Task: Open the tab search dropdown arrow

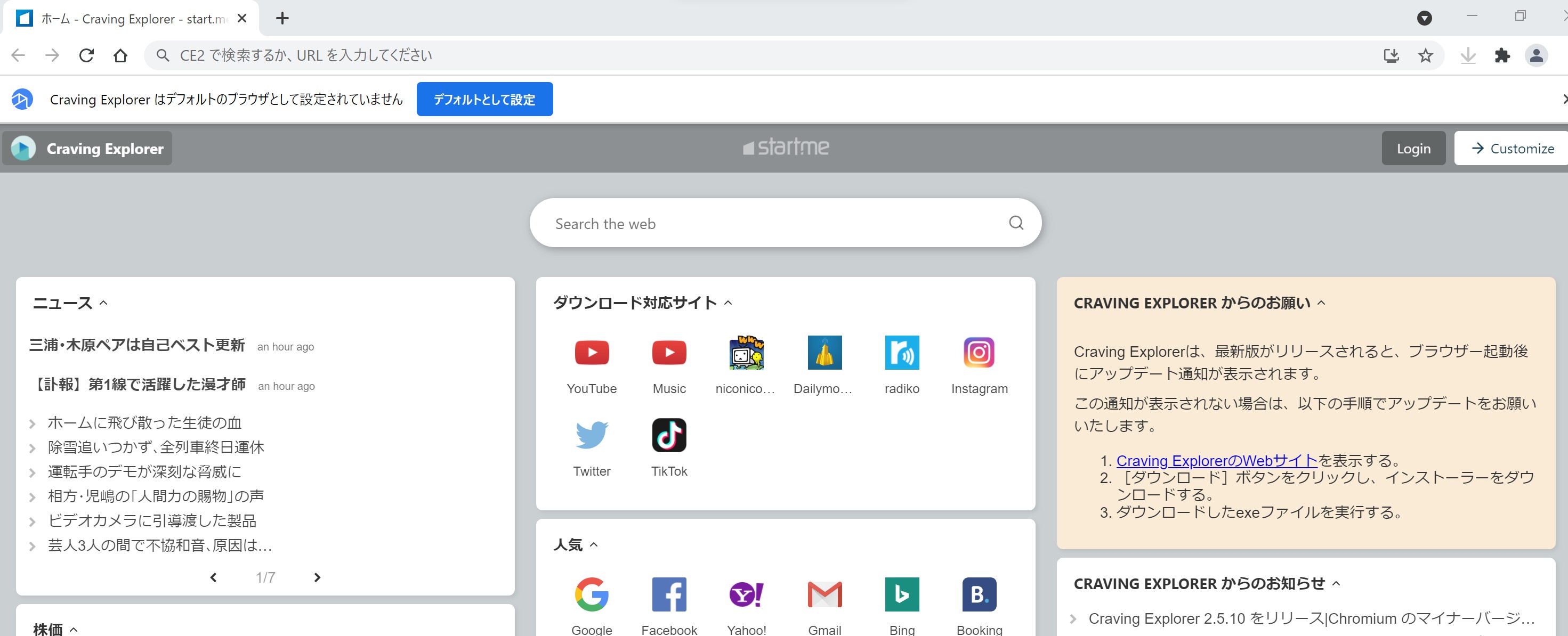Action: tap(1424, 18)
